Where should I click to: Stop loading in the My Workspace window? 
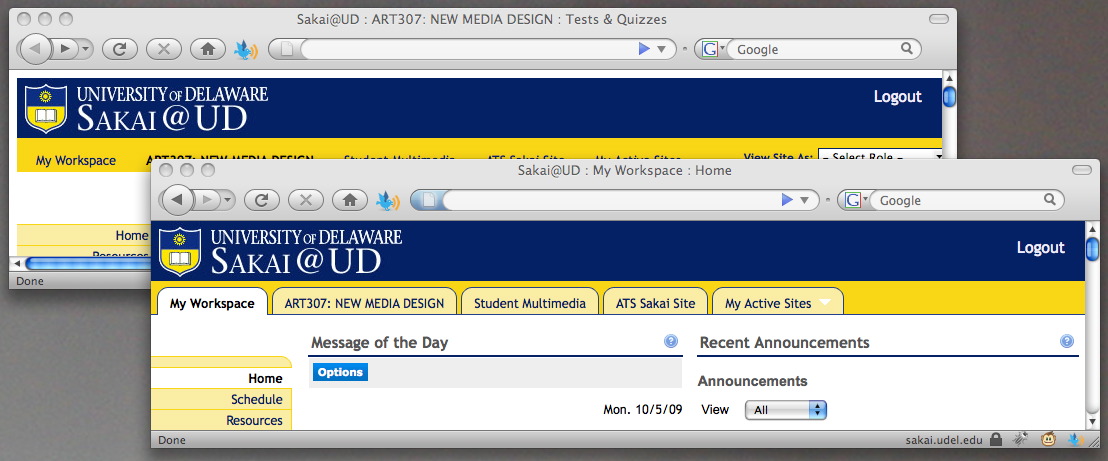[306, 200]
